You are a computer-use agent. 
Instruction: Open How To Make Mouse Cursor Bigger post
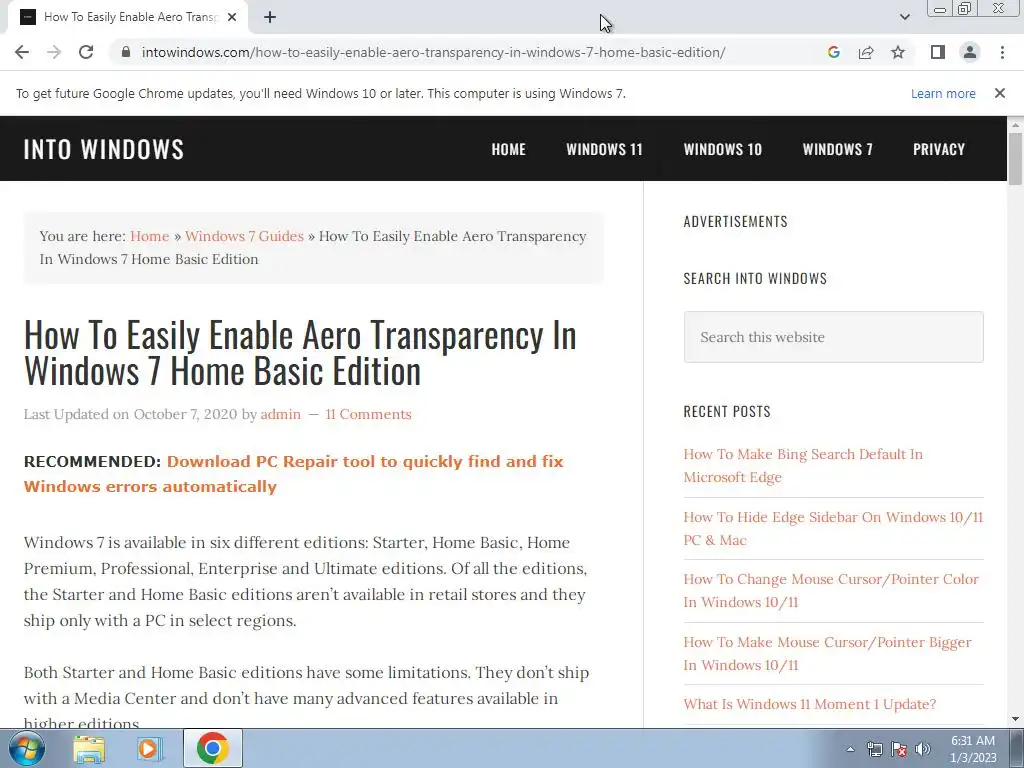827,653
